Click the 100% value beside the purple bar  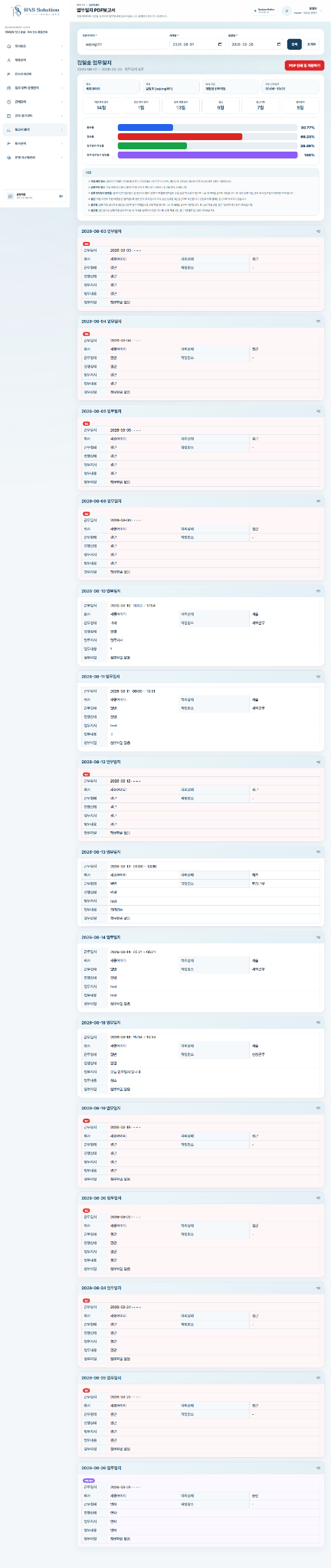click(x=310, y=155)
